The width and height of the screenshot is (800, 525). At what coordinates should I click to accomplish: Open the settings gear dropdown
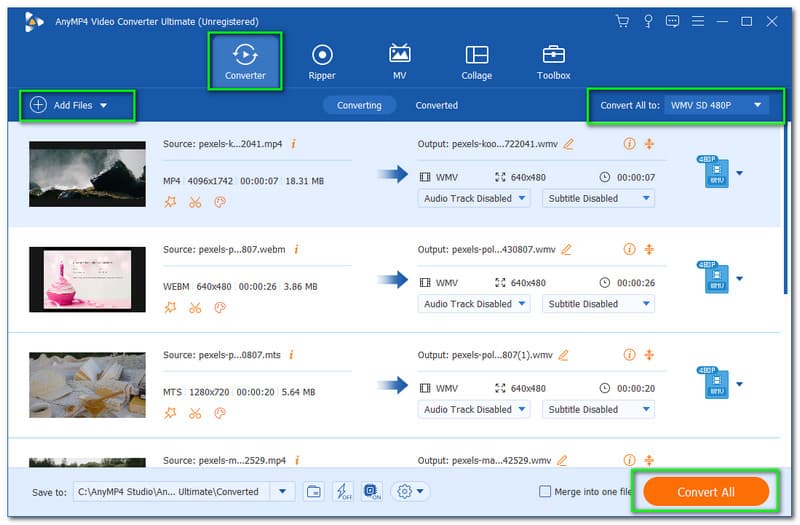(410, 492)
